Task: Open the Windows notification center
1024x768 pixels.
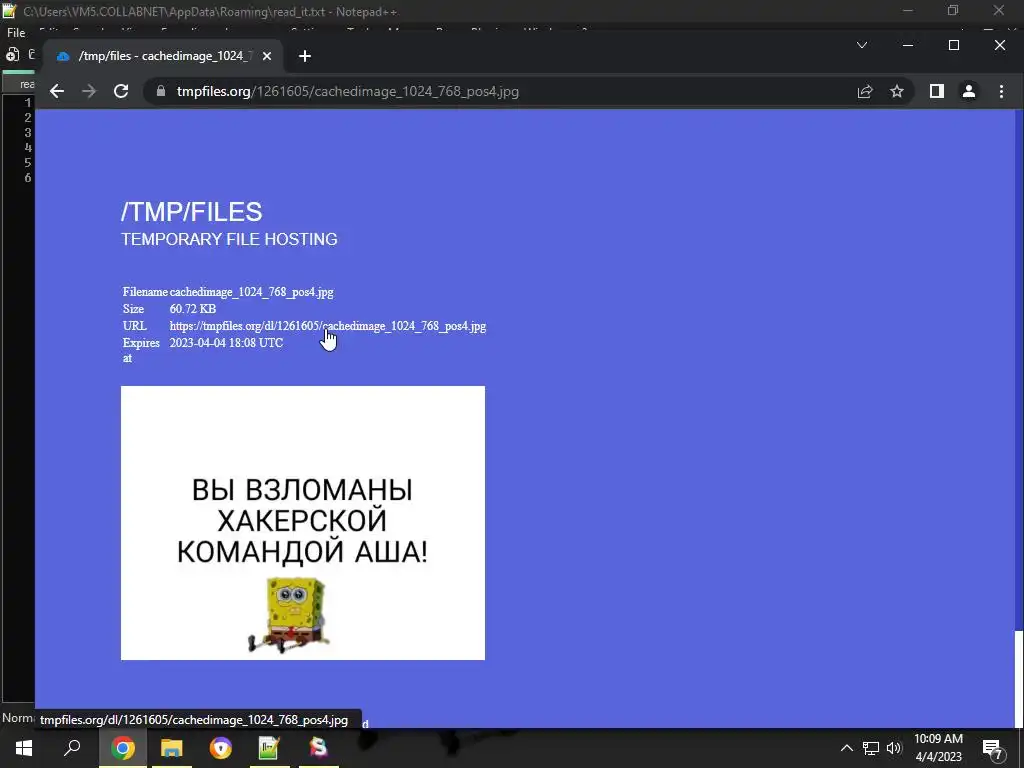Action: (x=993, y=748)
